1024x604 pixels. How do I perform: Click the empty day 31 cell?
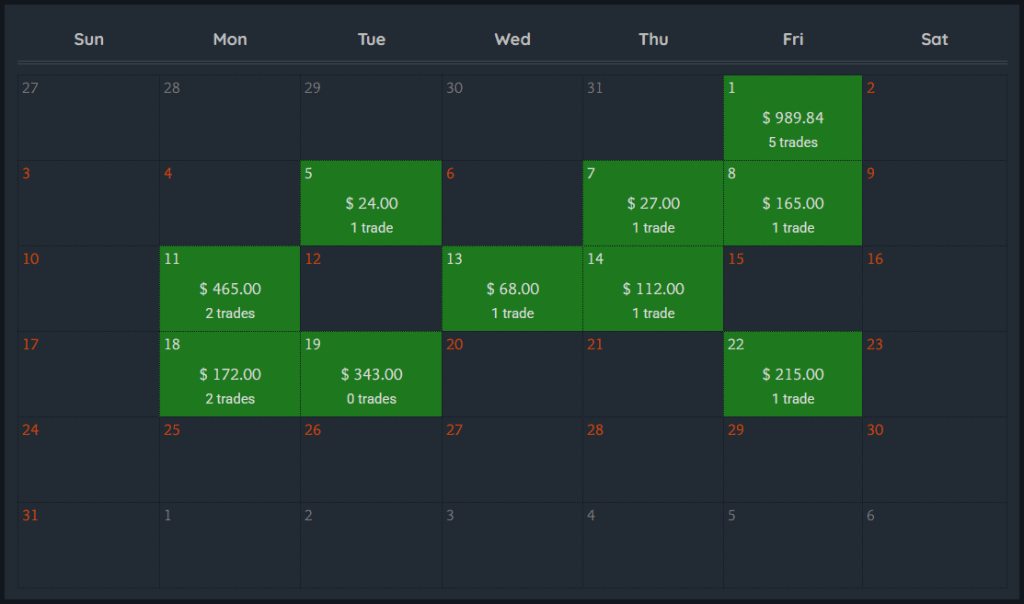pyautogui.click(x=89, y=545)
